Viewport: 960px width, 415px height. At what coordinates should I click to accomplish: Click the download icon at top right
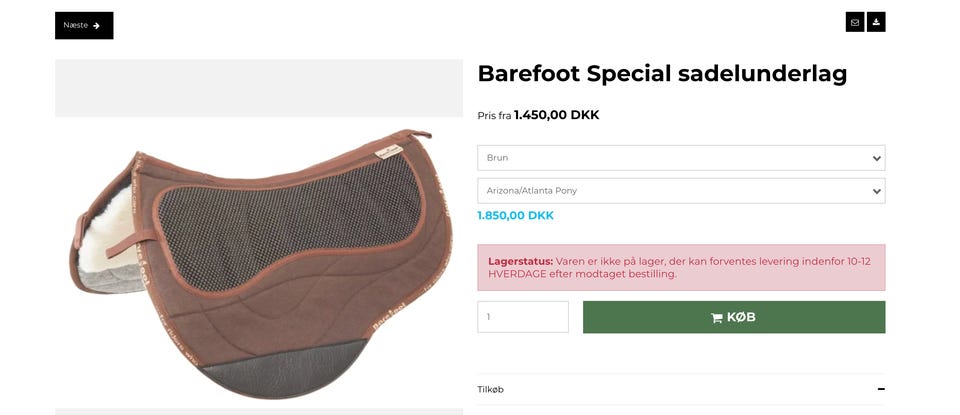876,22
